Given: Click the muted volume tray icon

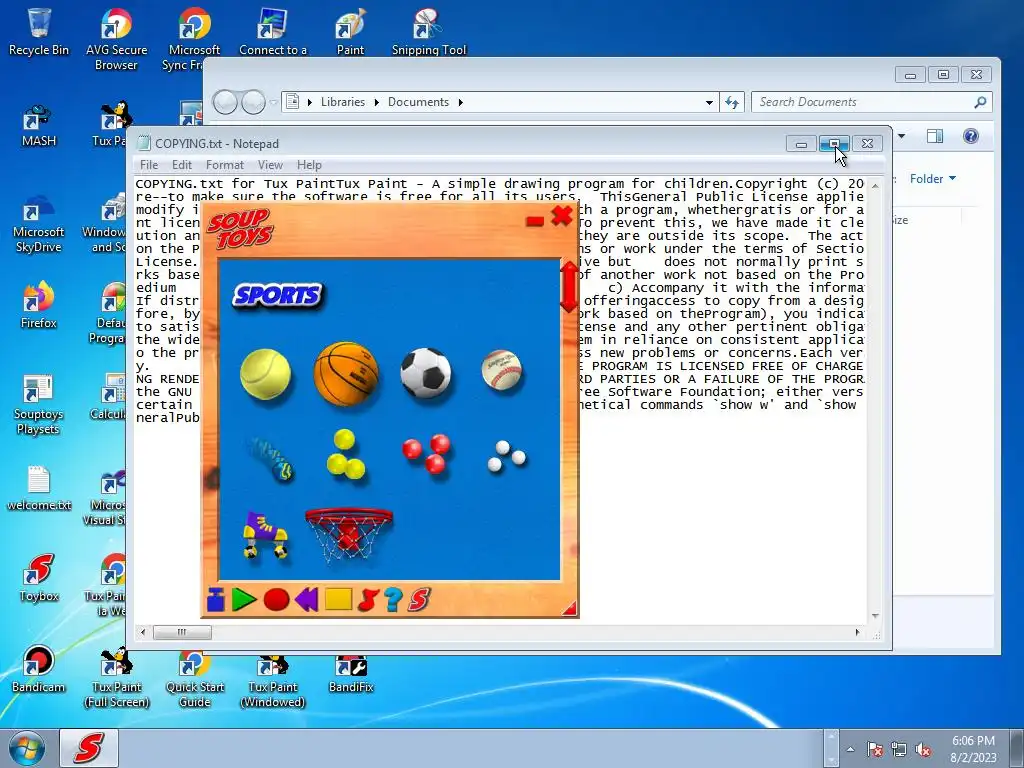Looking at the screenshot, I should 923,750.
